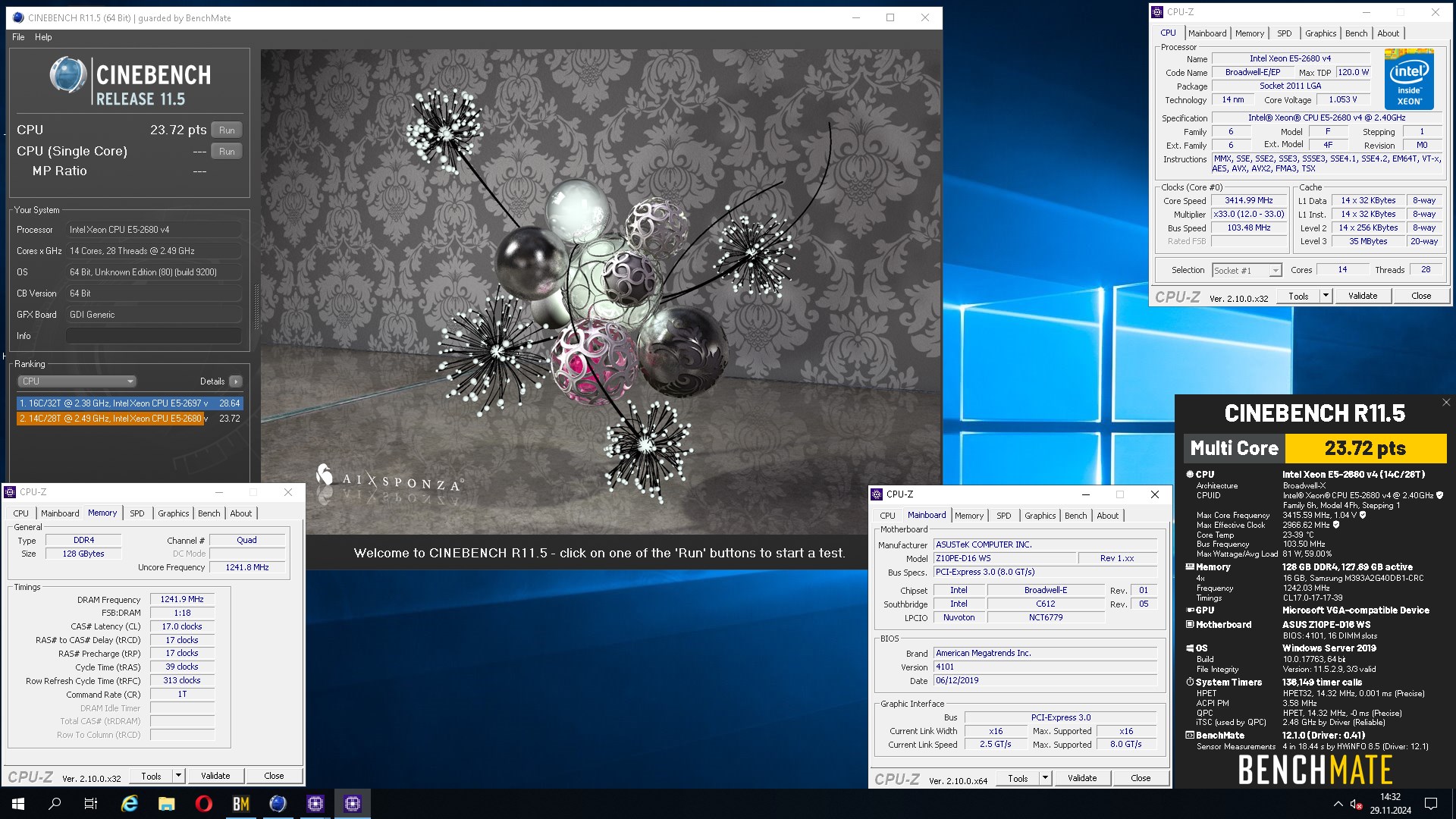Open File Explorer from taskbar
The height and width of the screenshot is (819, 1456).
(x=167, y=804)
